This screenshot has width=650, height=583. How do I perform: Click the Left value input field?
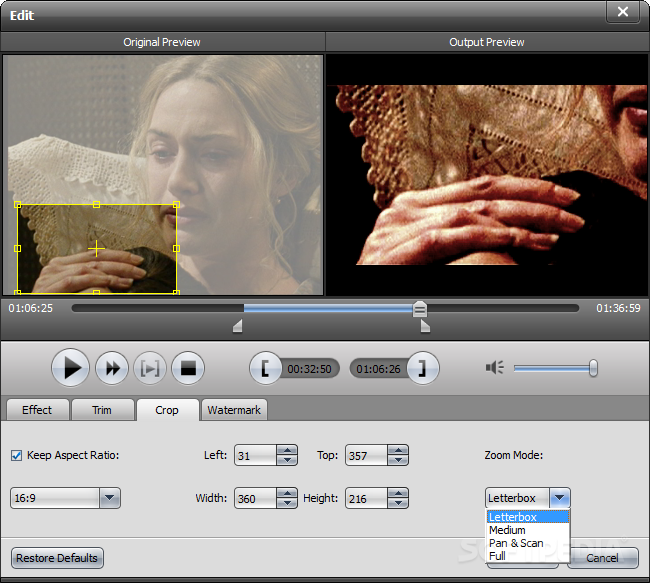255,455
